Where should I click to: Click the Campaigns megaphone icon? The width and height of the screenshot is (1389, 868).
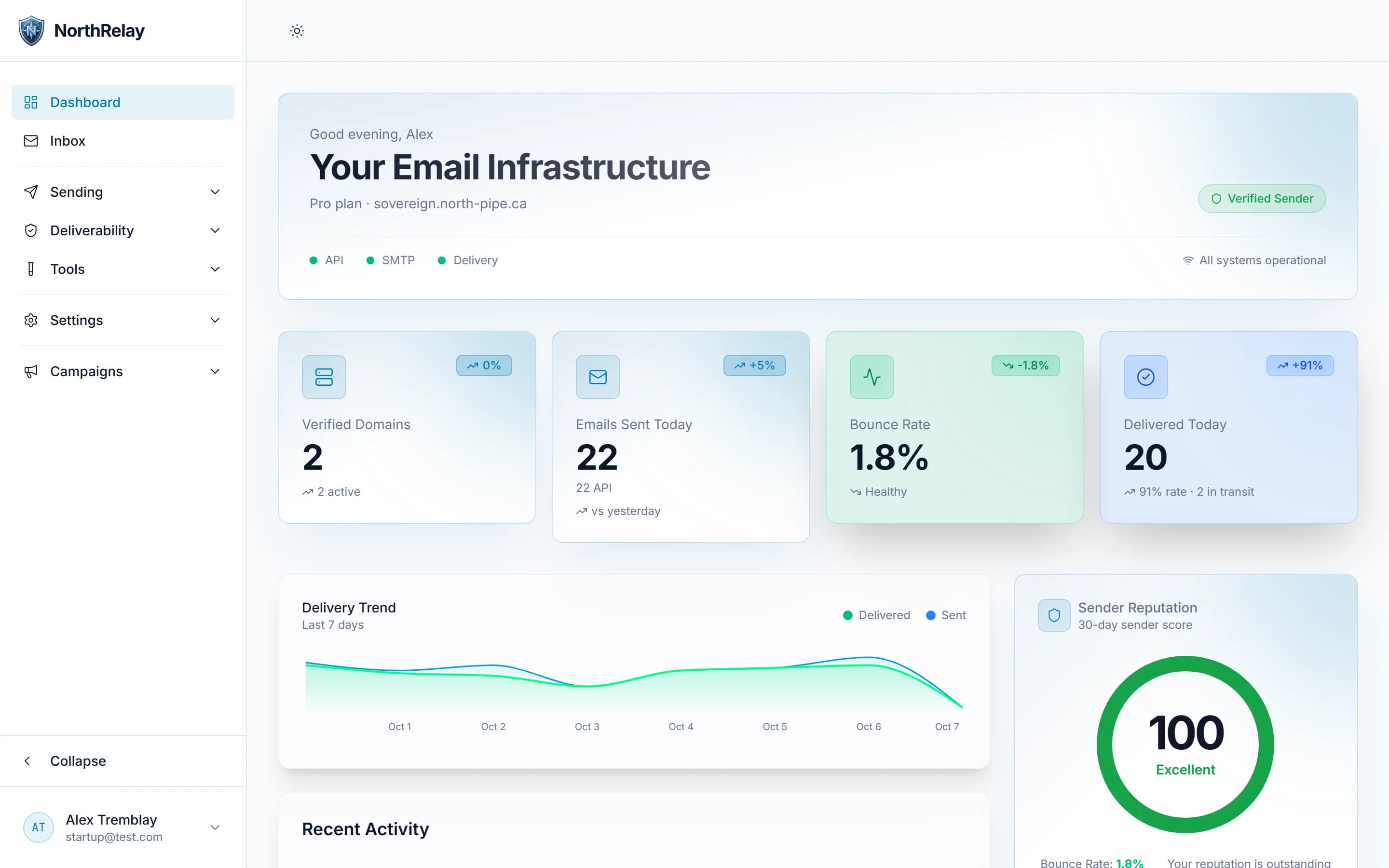[x=31, y=371]
